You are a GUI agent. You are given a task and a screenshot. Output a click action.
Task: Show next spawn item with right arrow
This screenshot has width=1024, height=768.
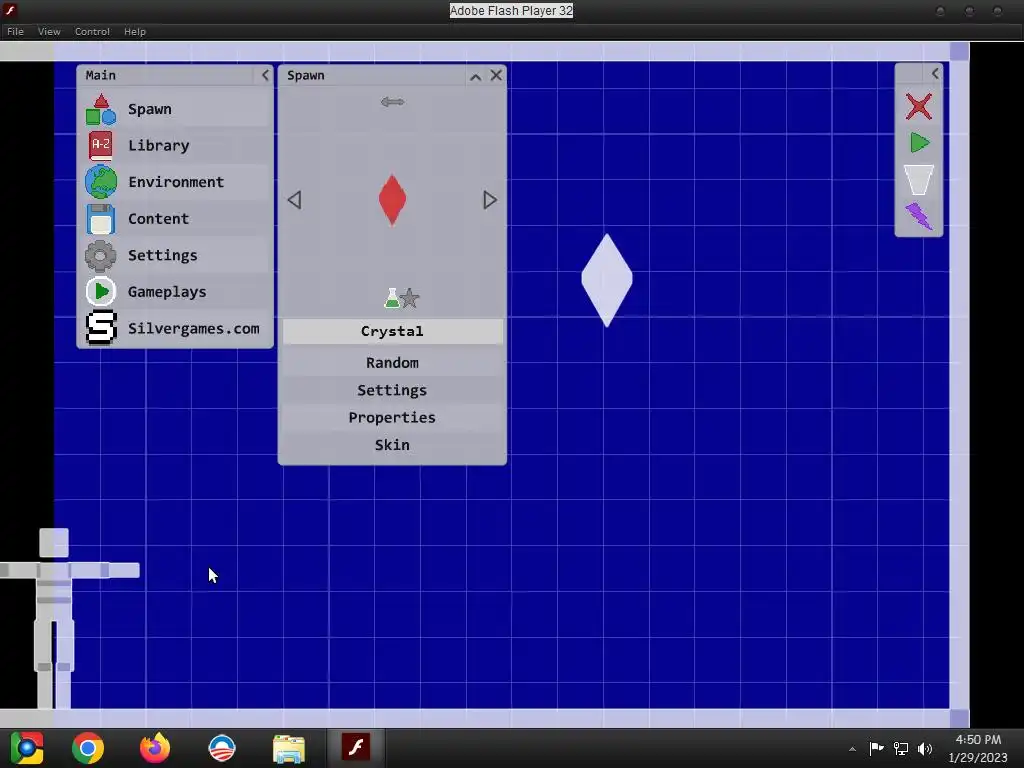[490, 200]
